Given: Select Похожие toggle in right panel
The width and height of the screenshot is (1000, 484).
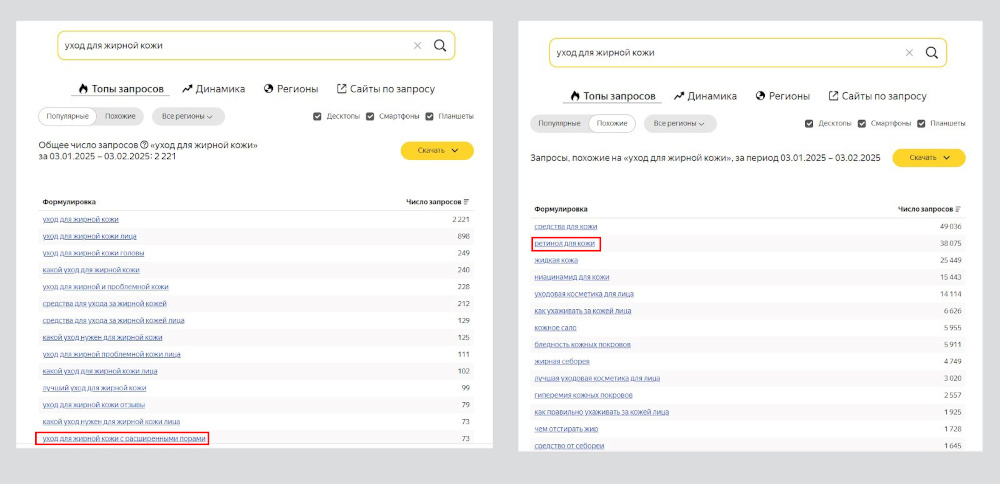Looking at the screenshot, I should coord(612,124).
